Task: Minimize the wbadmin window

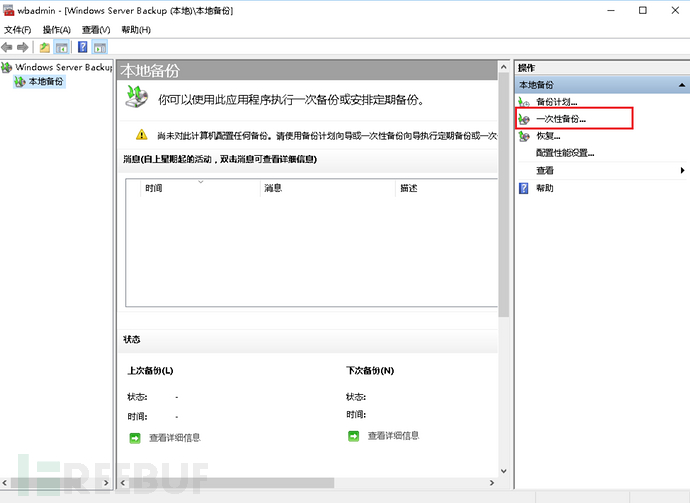Action: tap(611, 10)
